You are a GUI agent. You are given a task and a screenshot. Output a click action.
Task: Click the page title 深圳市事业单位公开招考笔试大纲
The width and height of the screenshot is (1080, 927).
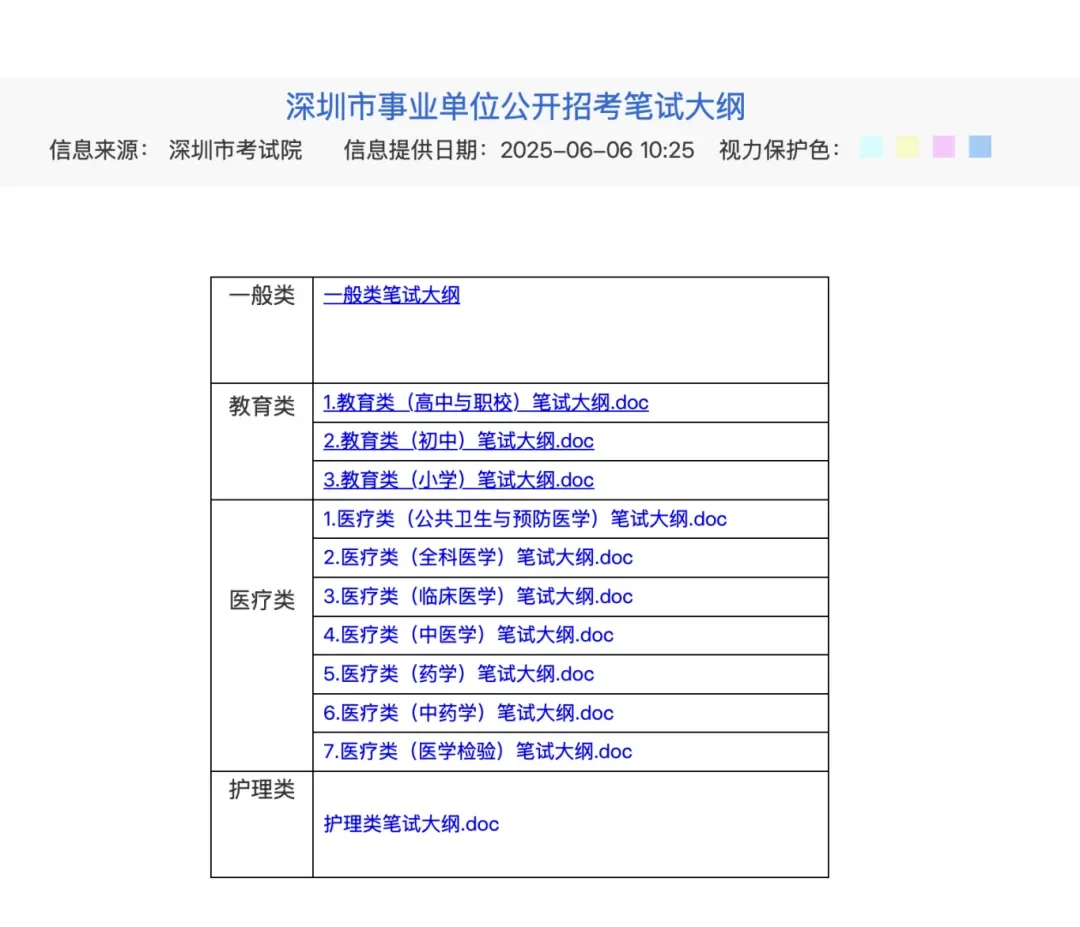click(516, 107)
